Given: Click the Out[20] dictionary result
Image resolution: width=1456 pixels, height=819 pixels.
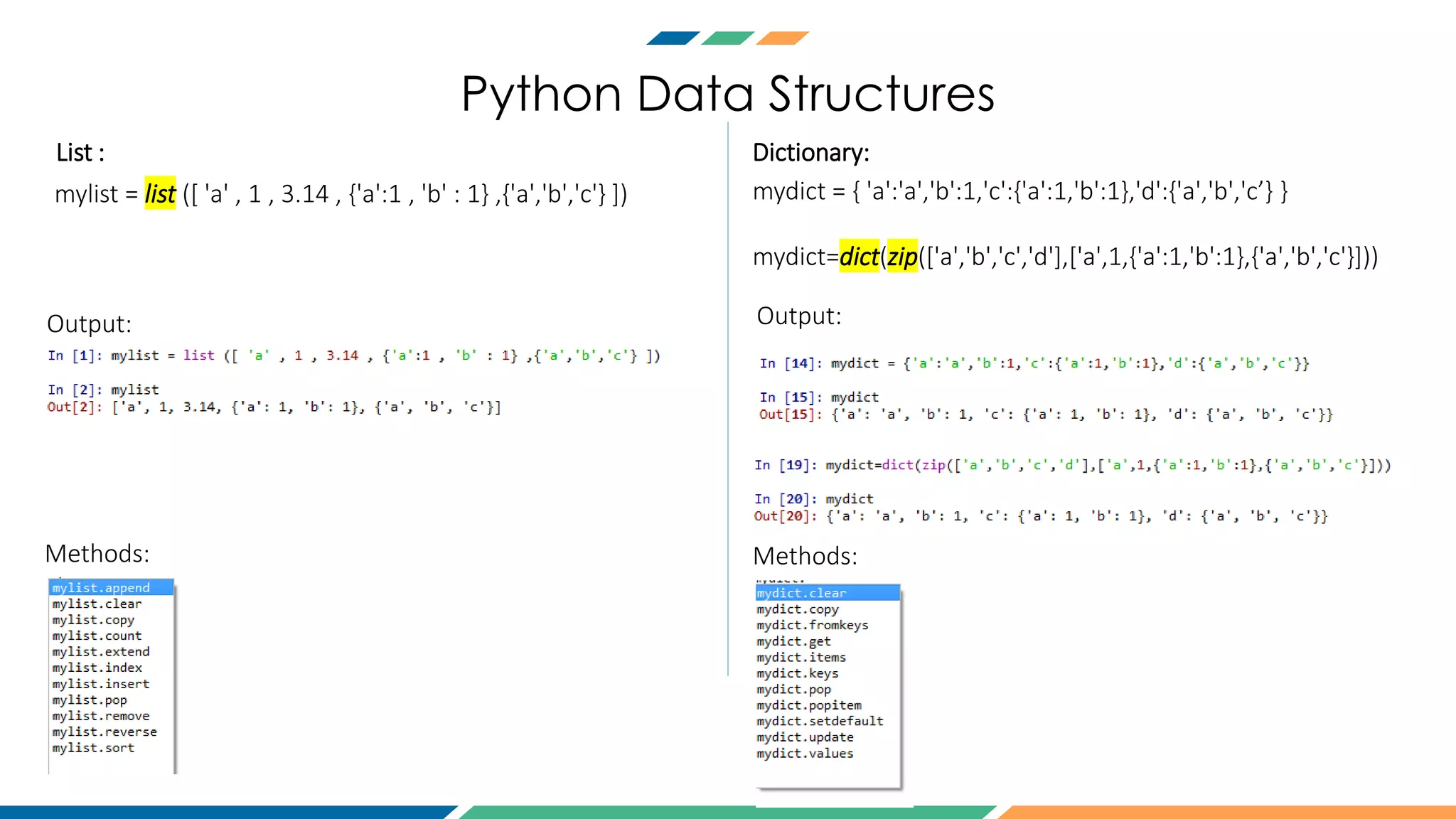Looking at the screenshot, I should [1041, 516].
